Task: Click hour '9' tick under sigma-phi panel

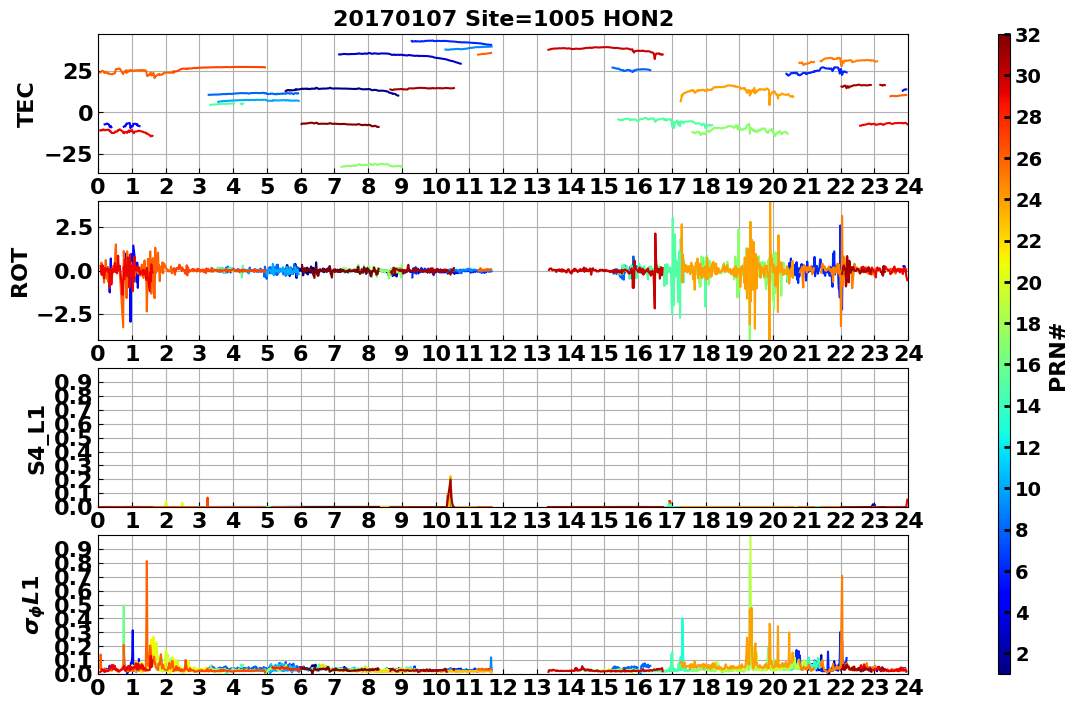Action: pos(402,687)
